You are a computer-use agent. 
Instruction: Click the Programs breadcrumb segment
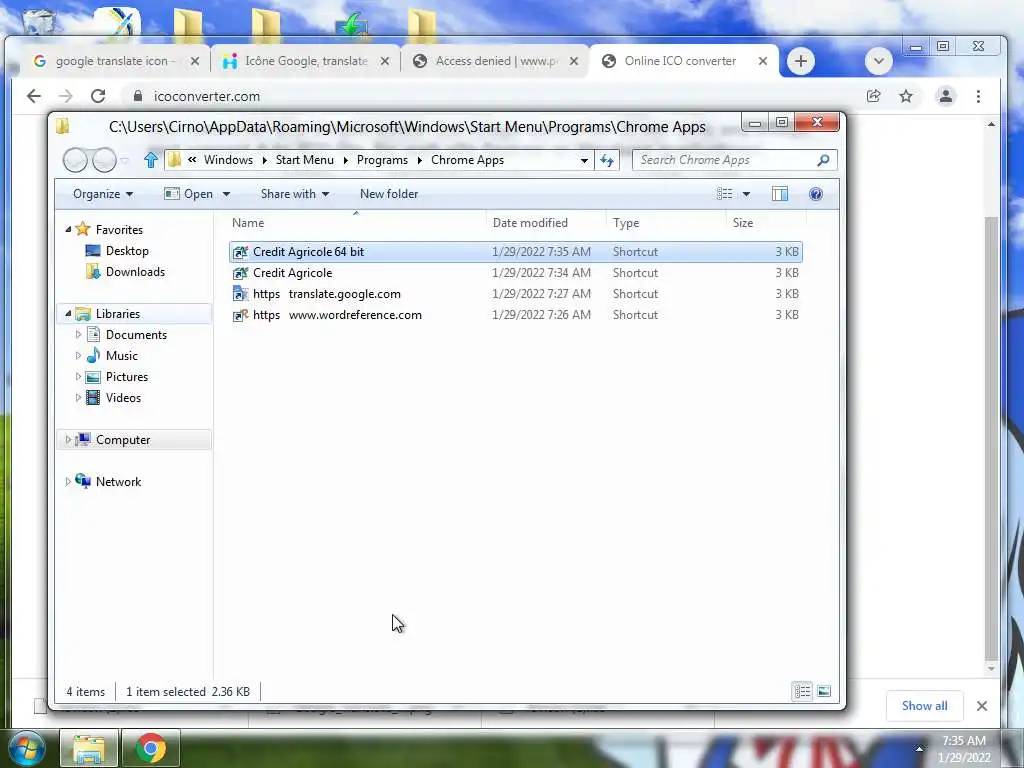[x=382, y=160]
